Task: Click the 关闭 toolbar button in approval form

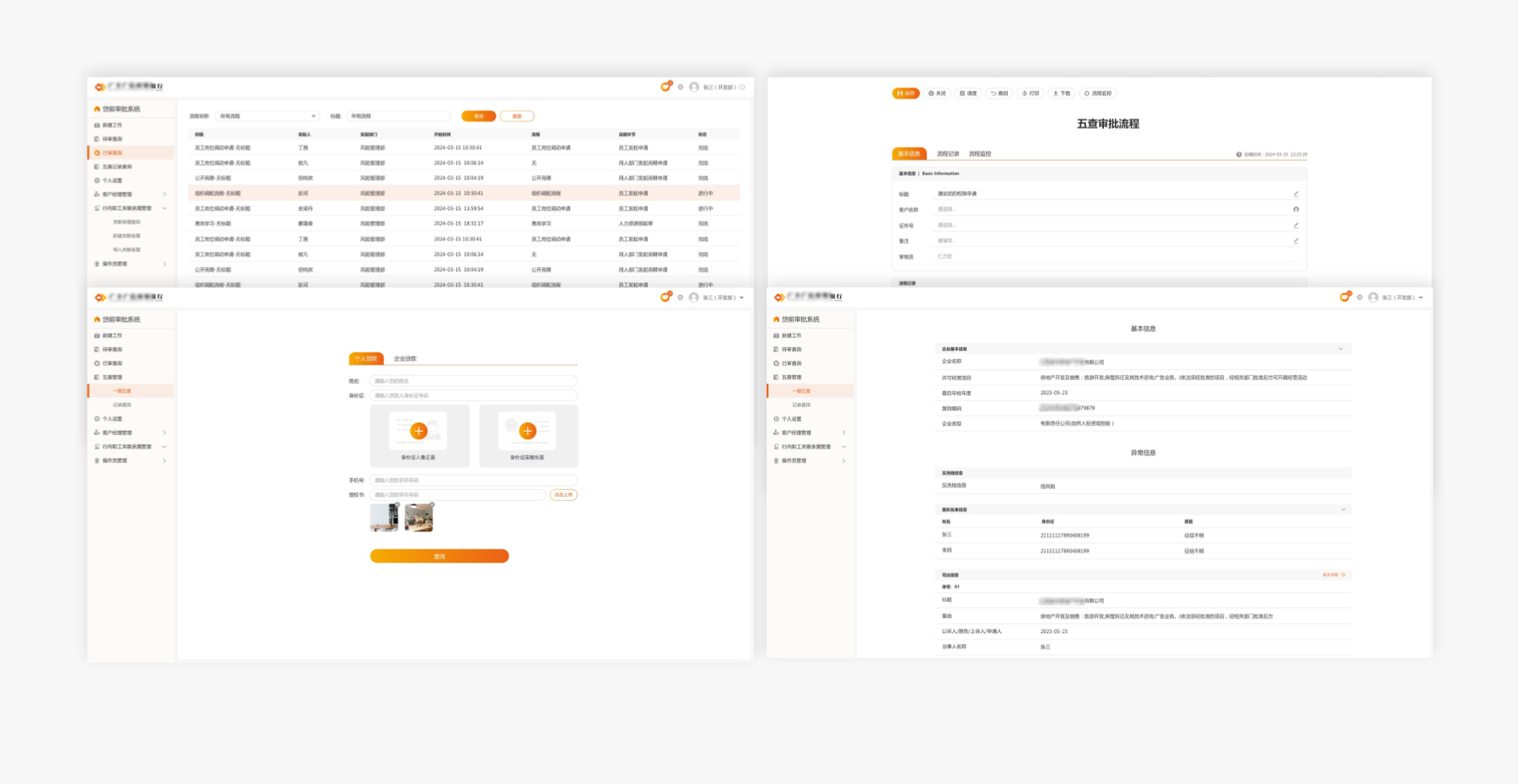Action: (x=937, y=94)
